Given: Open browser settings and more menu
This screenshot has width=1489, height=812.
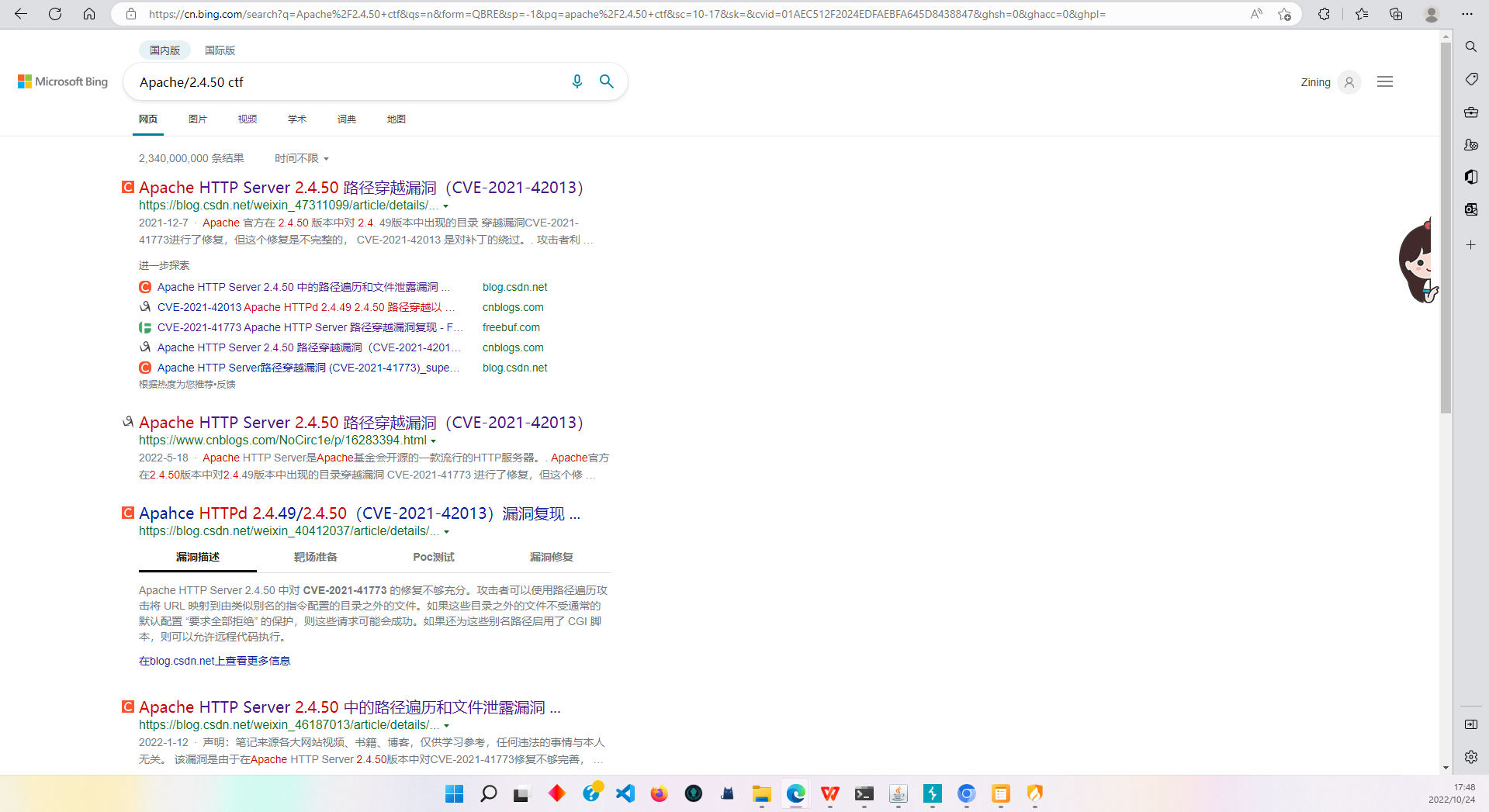Looking at the screenshot, I should click(x=1466, y=14).
